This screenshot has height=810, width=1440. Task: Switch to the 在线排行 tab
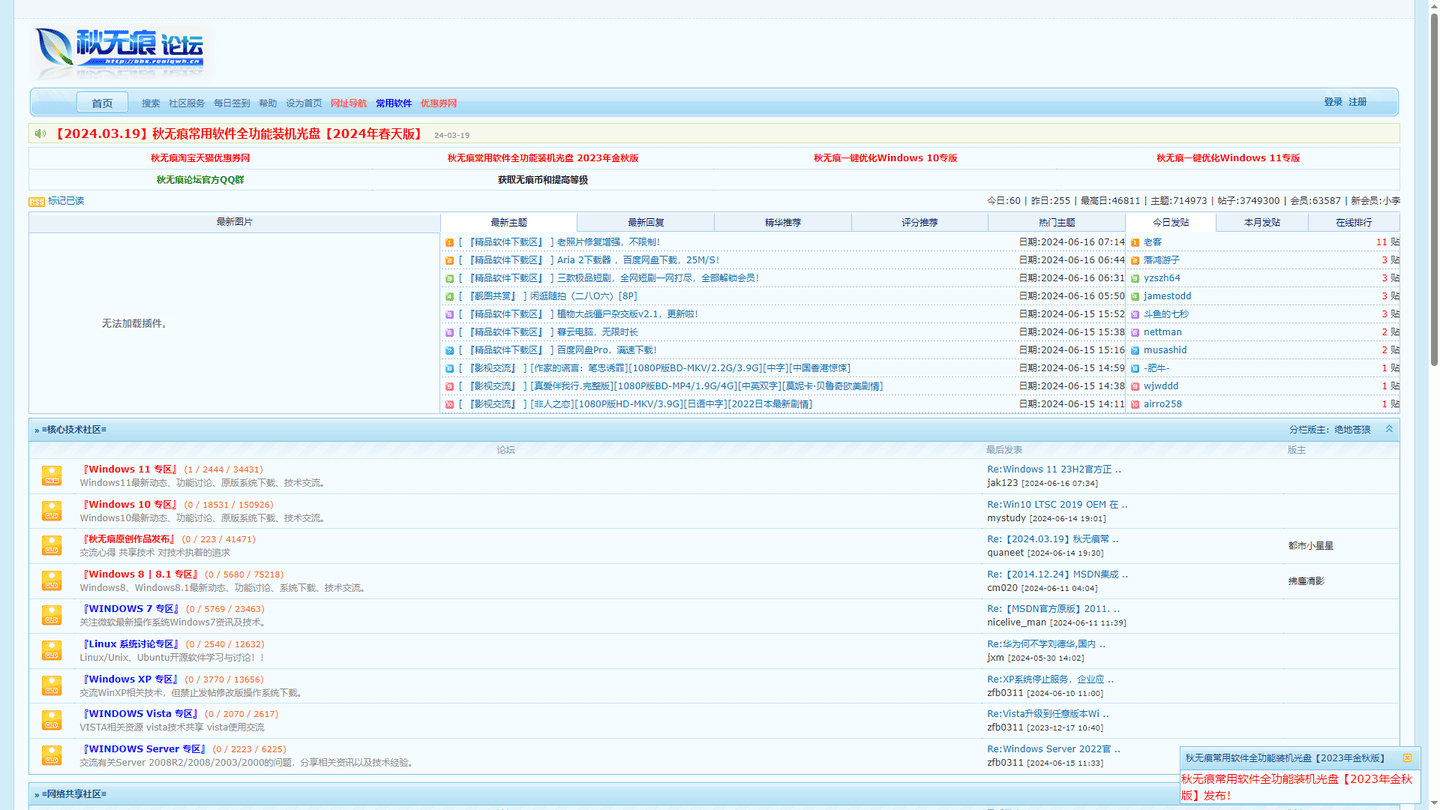(1354, 223)
